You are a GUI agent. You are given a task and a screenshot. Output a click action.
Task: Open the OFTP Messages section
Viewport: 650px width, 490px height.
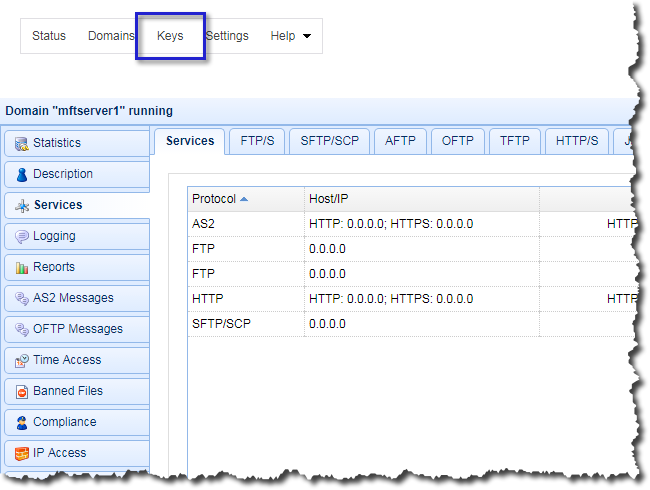(77, 330)
